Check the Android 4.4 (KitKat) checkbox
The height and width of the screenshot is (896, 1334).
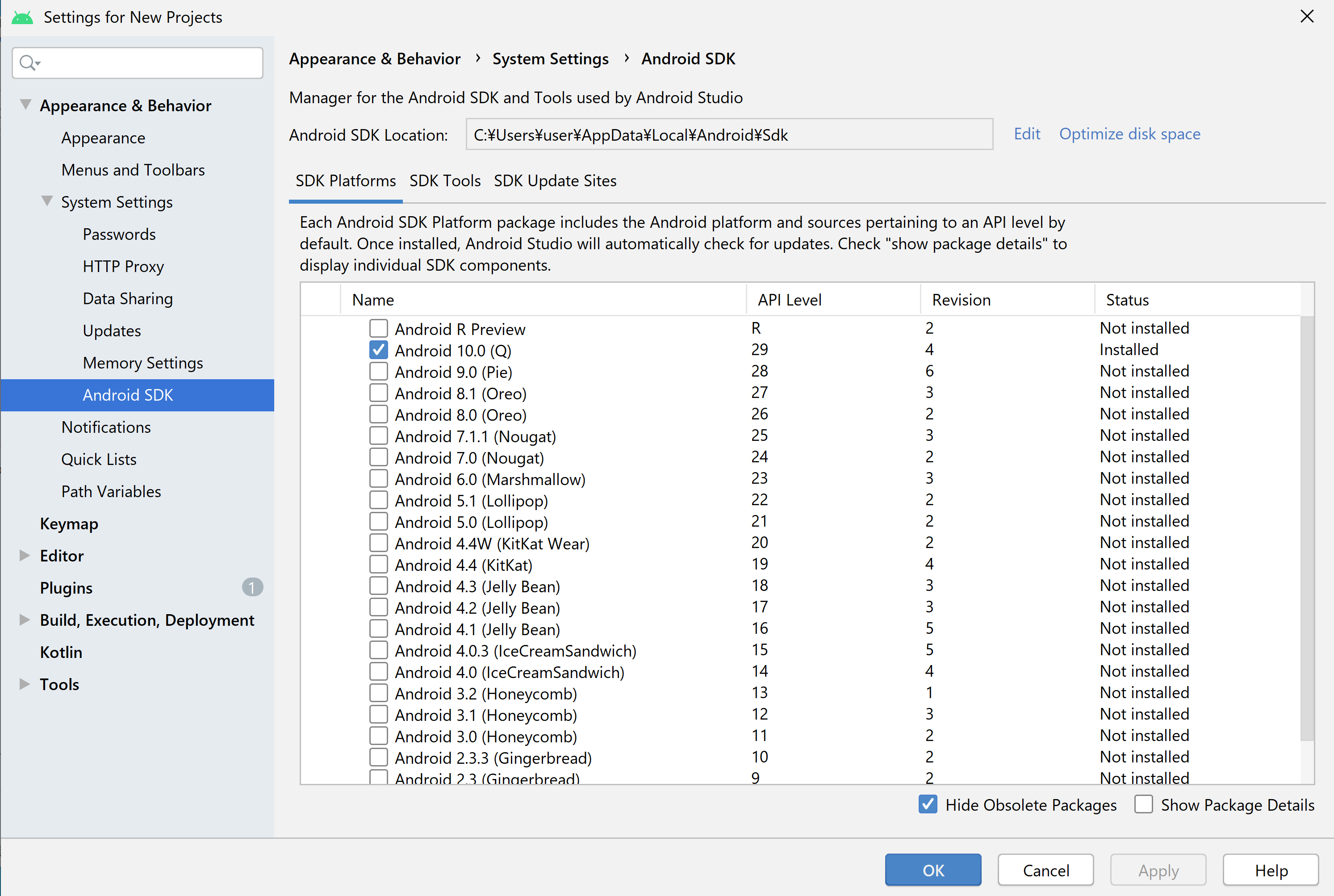coord(378,564)
